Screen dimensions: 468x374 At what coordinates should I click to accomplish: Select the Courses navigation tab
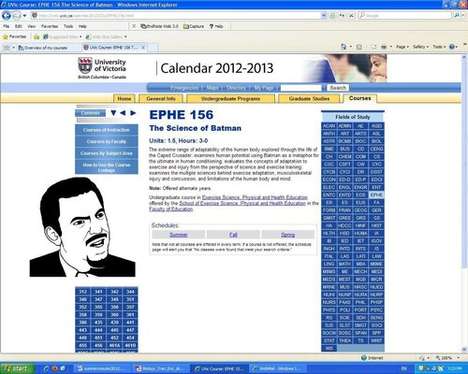[x=360, y=98]
